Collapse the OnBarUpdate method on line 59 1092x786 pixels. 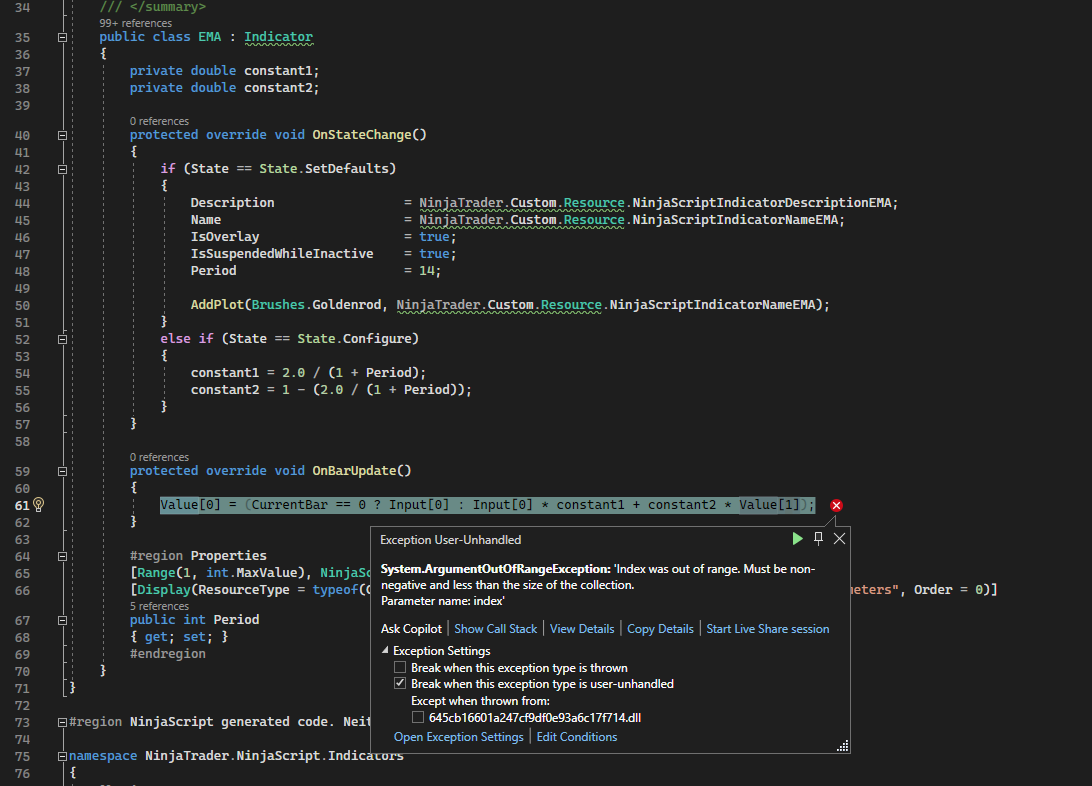(63, 471)
